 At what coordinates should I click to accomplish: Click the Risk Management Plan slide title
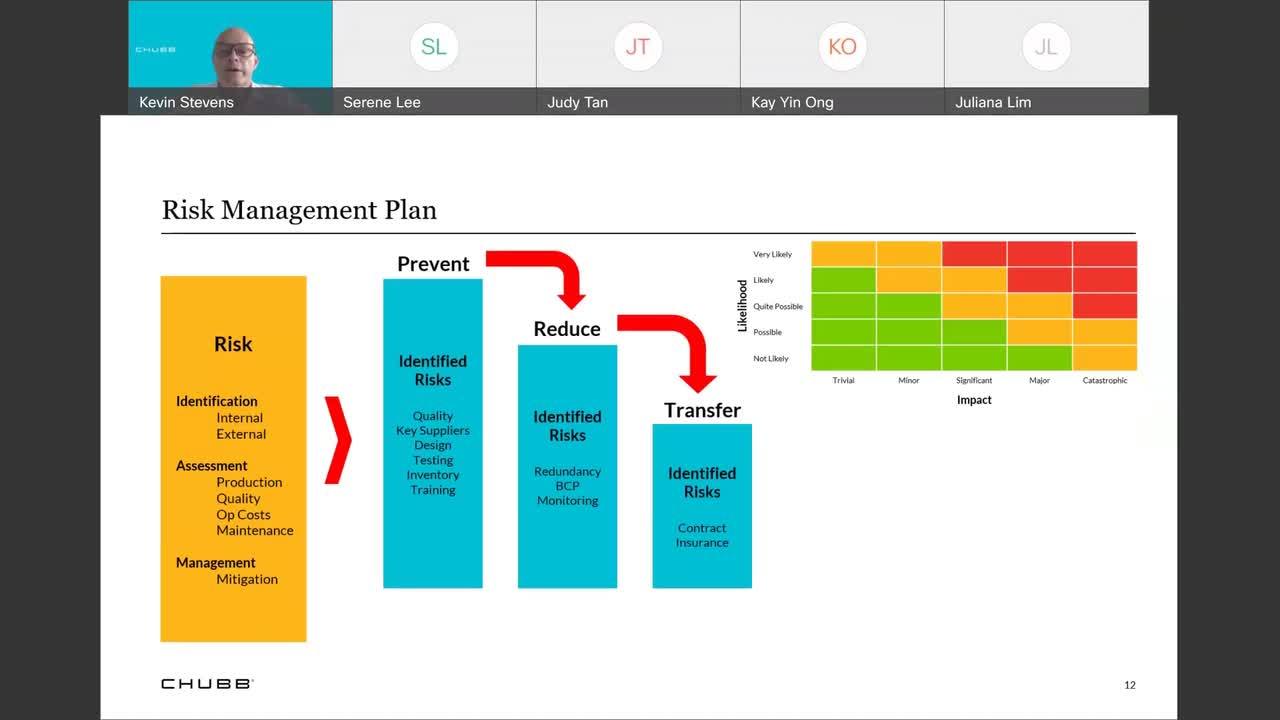(x=299, y=210)
